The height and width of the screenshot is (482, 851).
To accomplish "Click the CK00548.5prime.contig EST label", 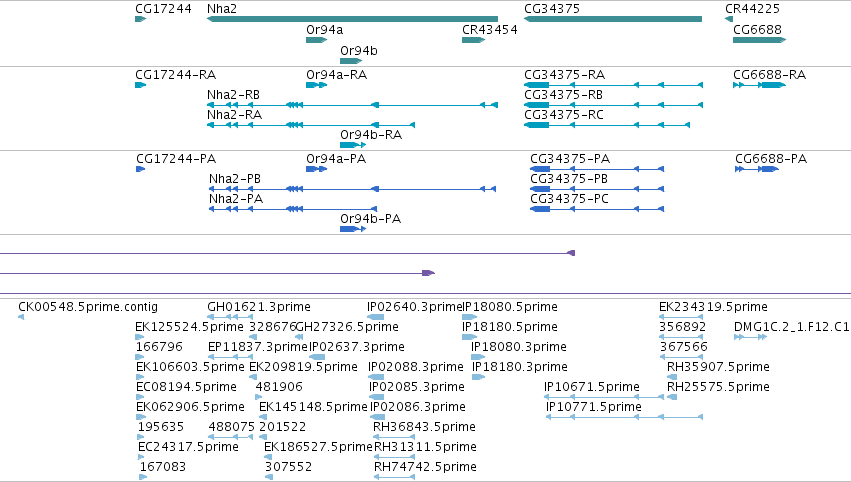I will click(x=88, y=307).
